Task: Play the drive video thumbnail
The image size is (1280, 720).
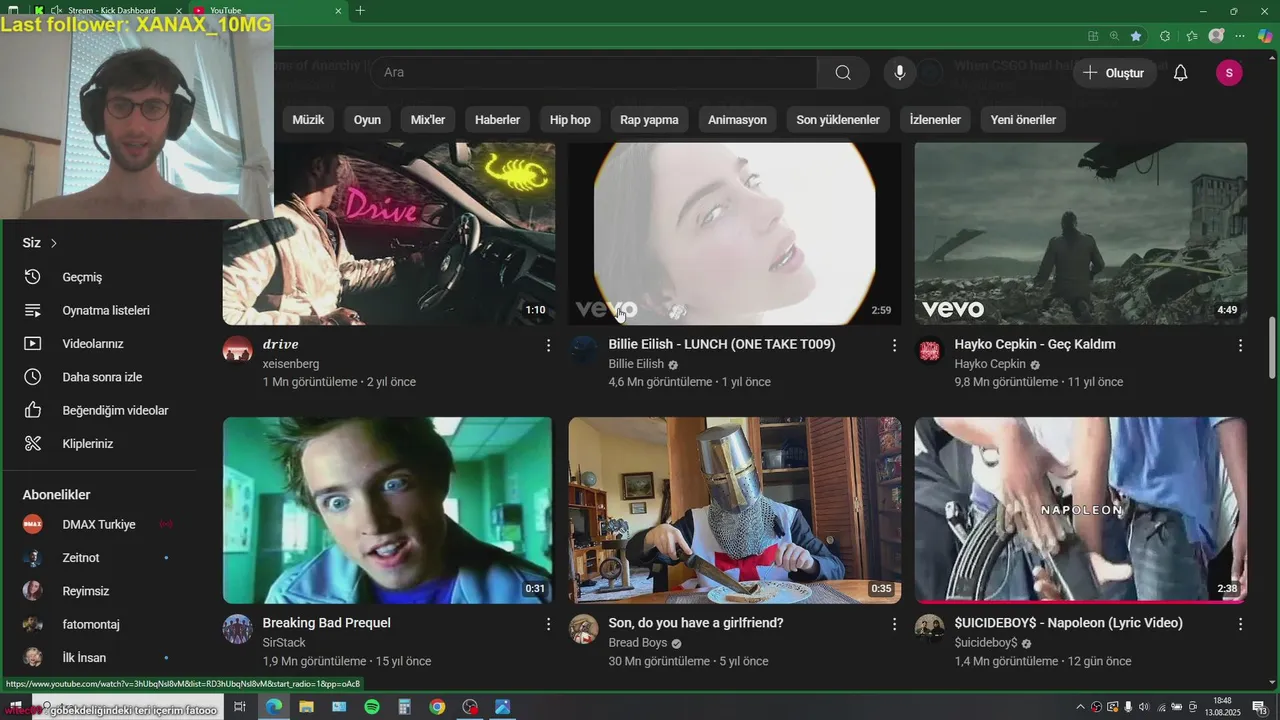Action: (389, 233)
